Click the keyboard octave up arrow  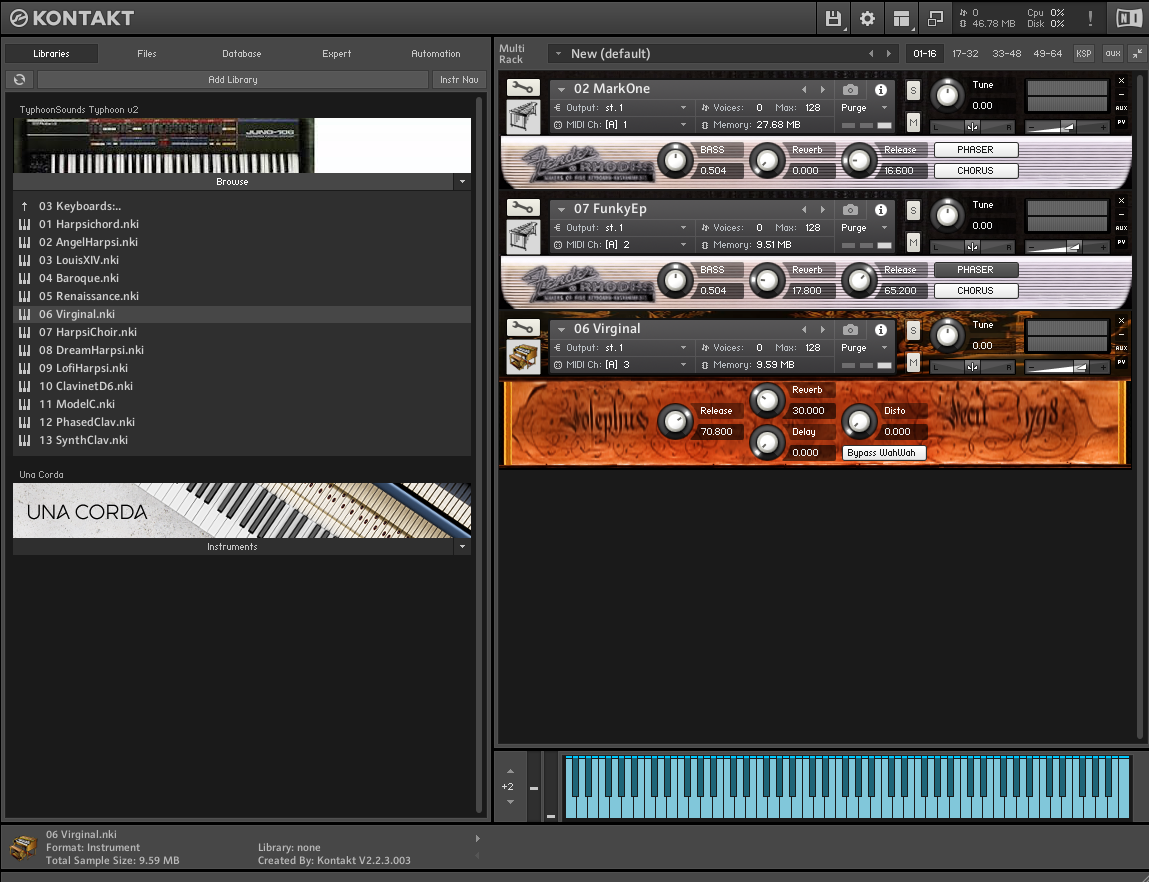[x=511, y=771]
